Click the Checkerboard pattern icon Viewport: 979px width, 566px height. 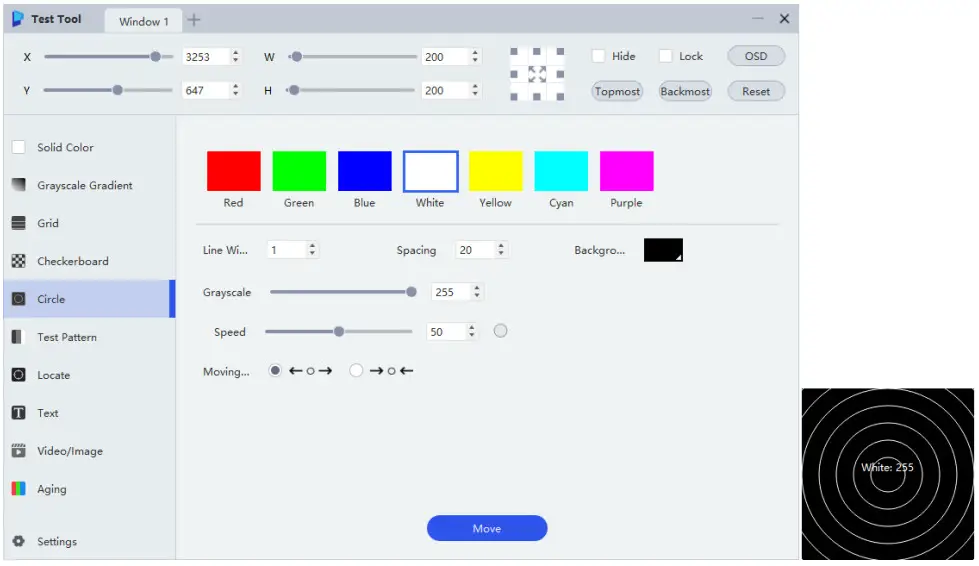[19, 261]
